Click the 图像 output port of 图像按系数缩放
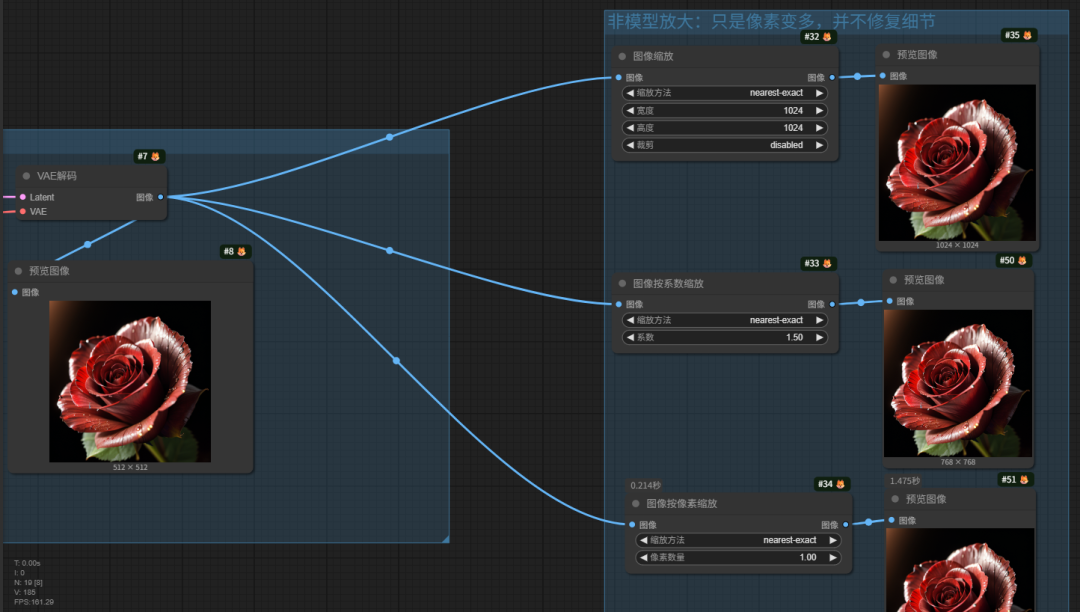The image size is (1080, 612). click(832, 304)
